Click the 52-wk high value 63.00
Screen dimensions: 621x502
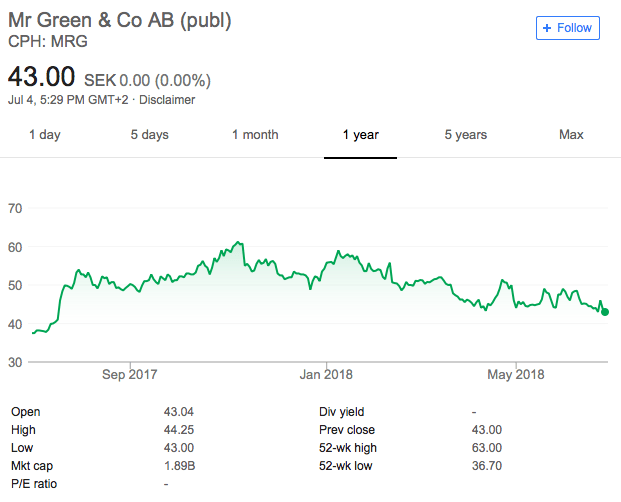click(487, 448)
